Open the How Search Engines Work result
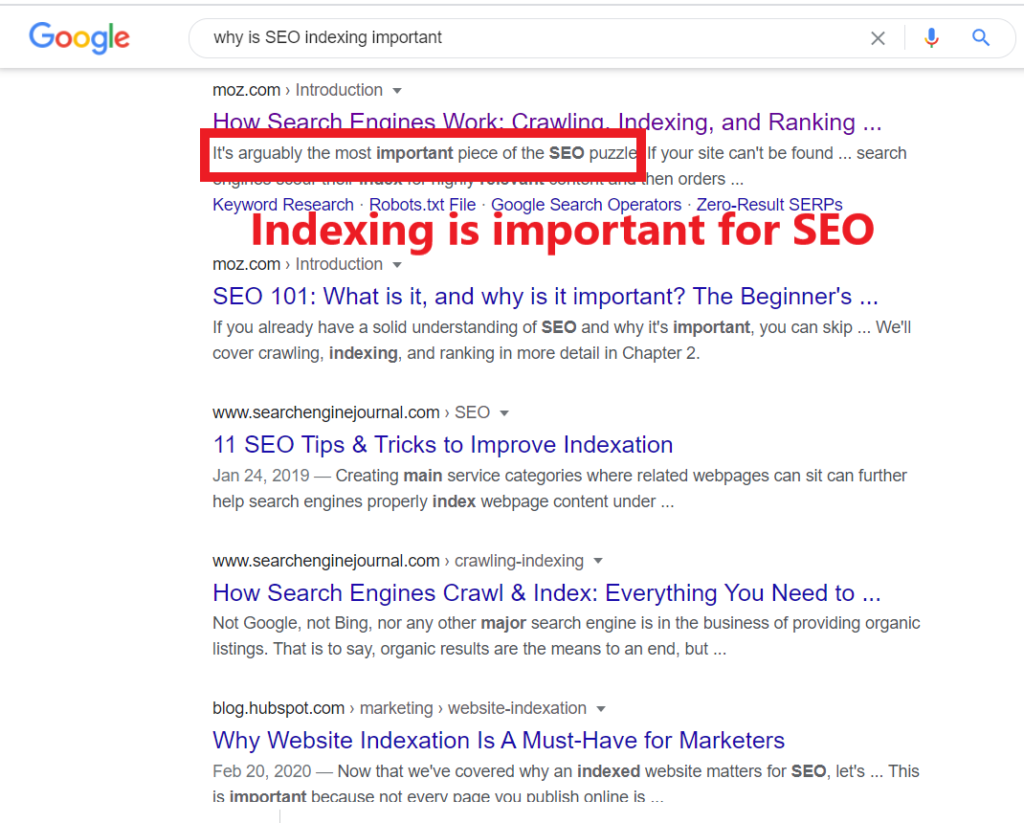 [x=546, y=121]
